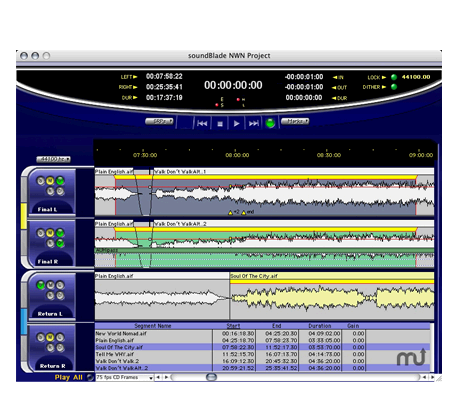460x416 pixels.
Task: Sort the table by End column header
Action: [x=277, y=326]
